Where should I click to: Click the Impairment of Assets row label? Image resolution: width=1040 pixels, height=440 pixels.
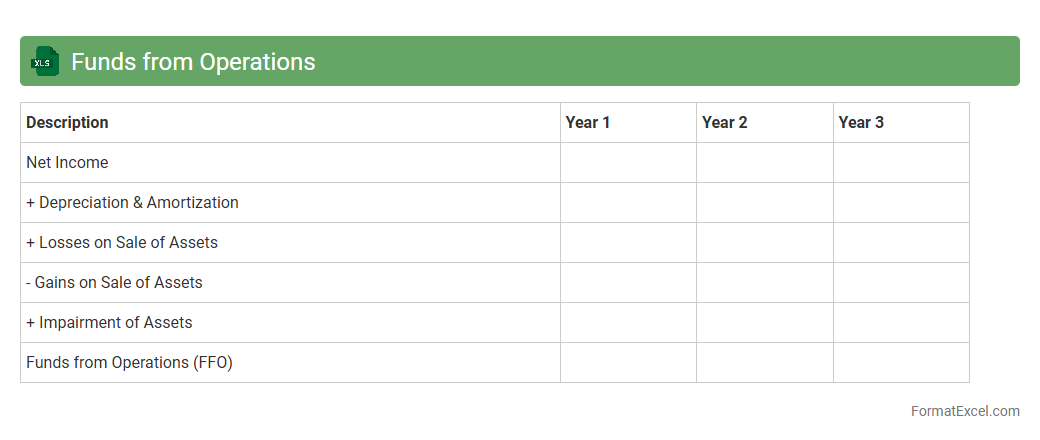109,322
